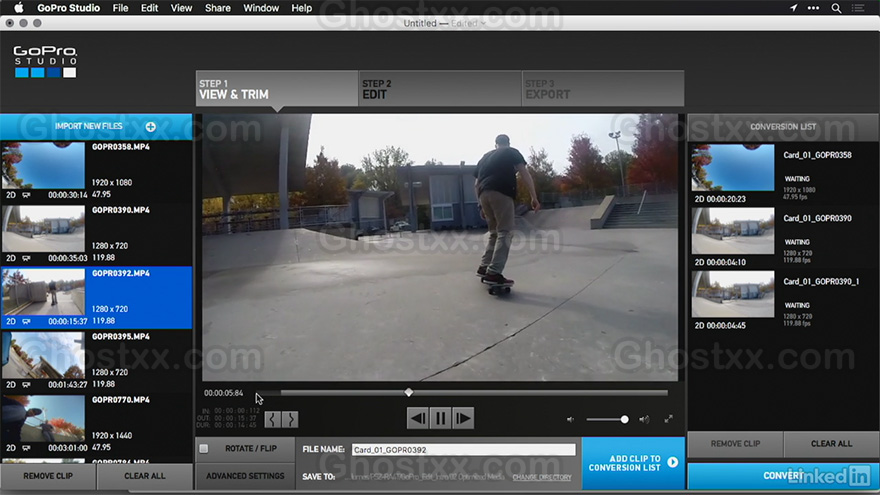Click Clear All under the import list
This screenshot has width=880, height=495.
pos(145,476)
